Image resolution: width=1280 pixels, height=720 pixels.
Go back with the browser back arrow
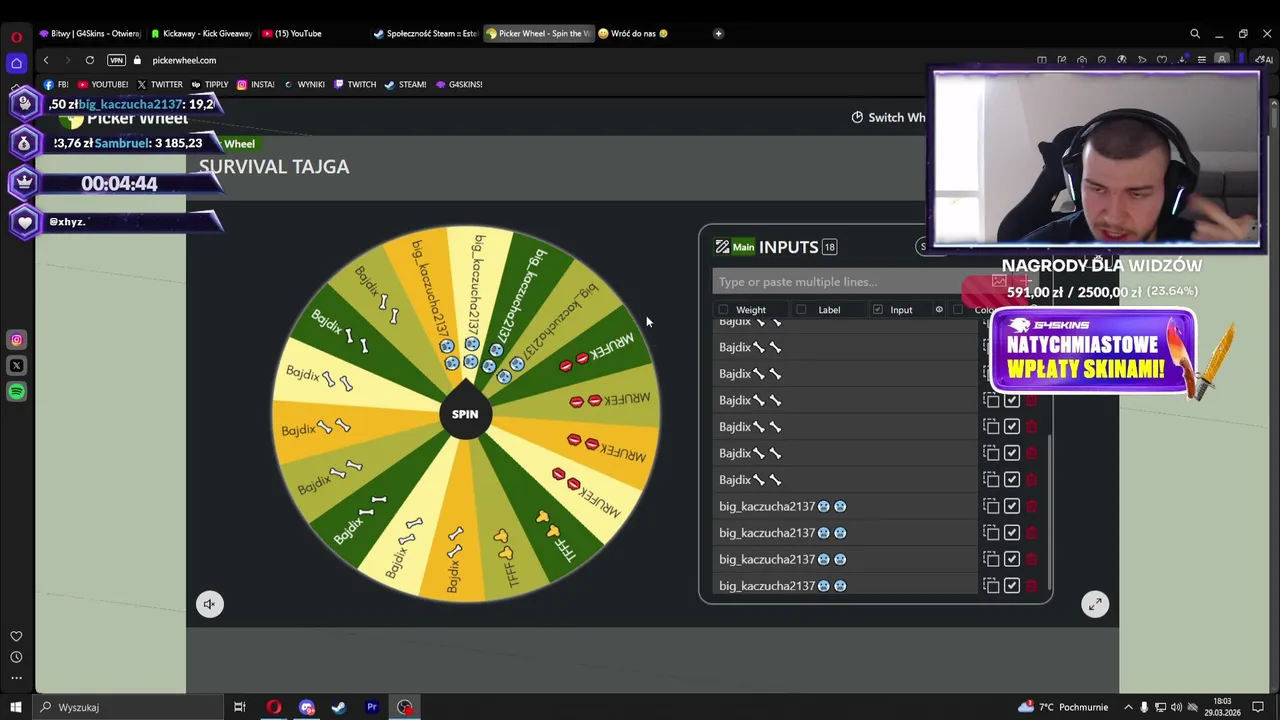[46, 60]
